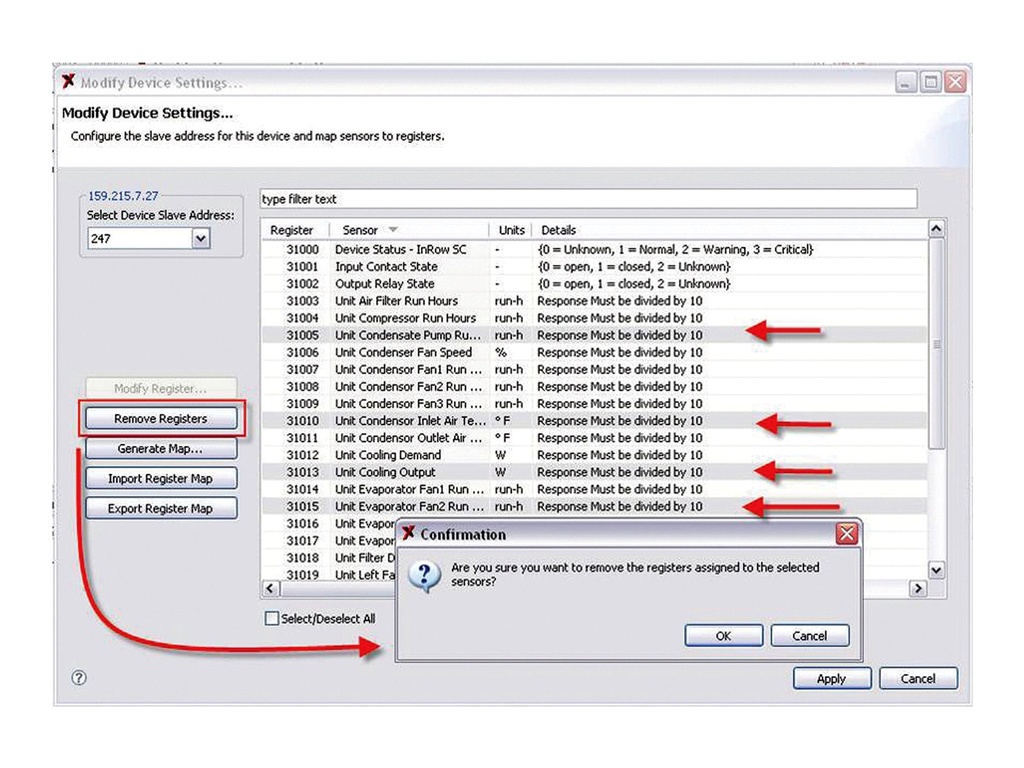Click the scrollbar up arrow on register list
Screen dimensions: 1024x768
point(935,230)
